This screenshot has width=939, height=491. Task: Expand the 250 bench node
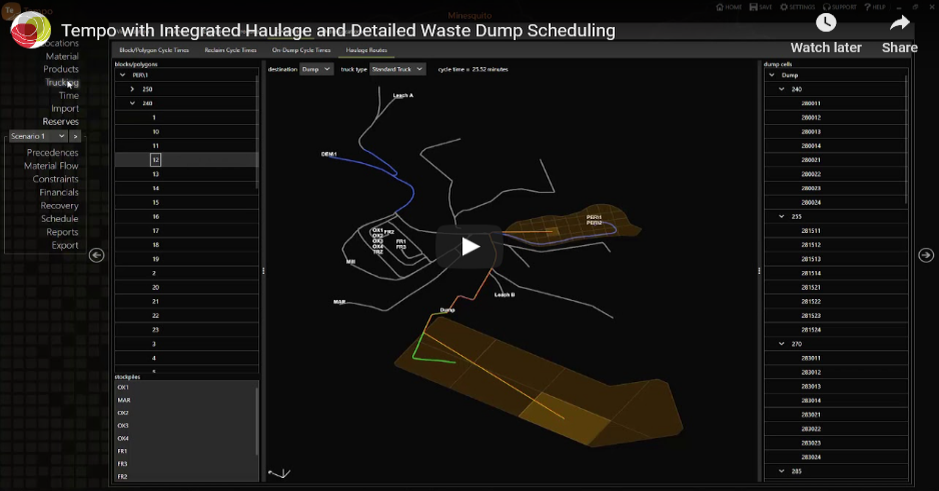132,89
